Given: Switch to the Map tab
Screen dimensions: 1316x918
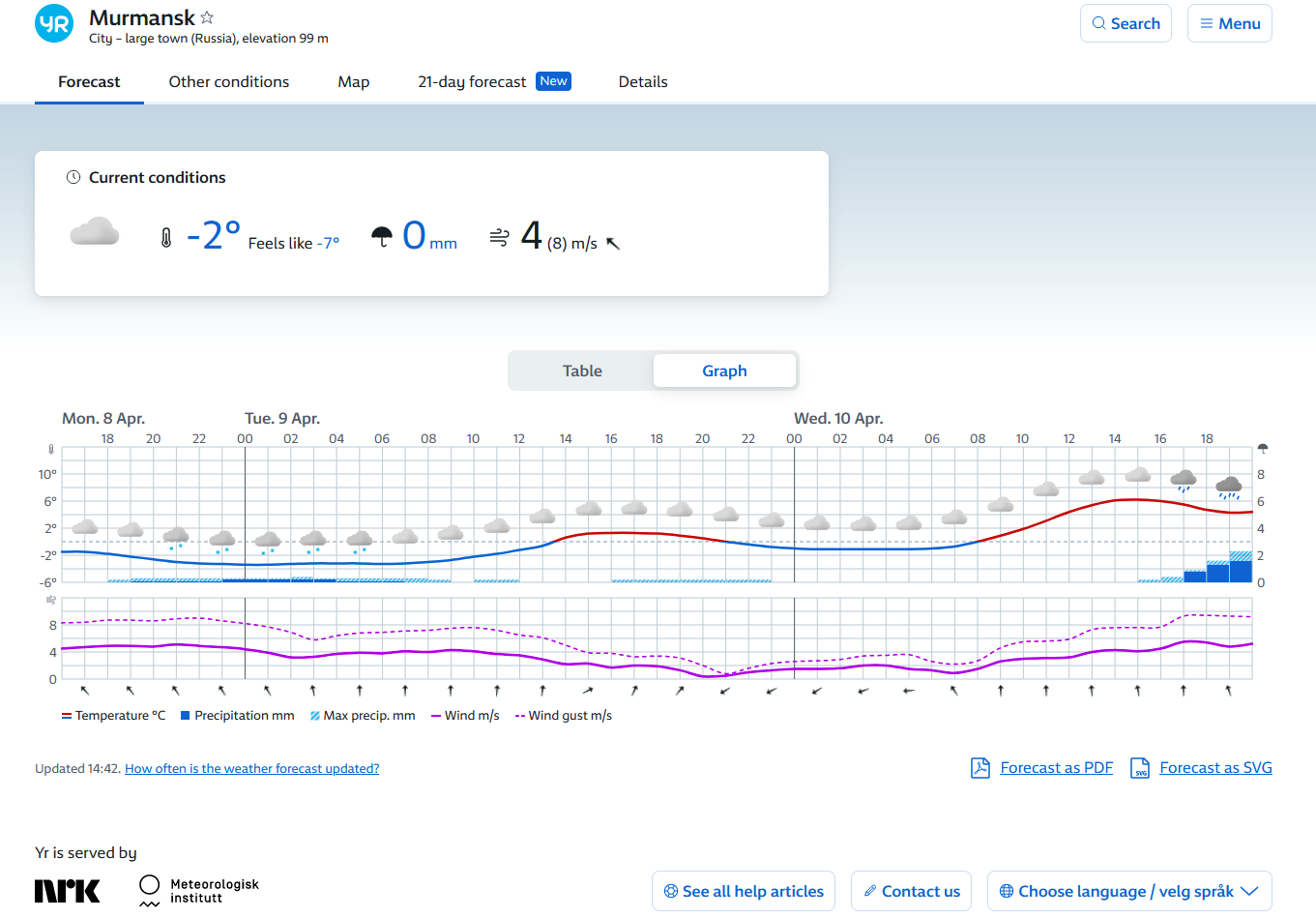Looking at the screenshot, I should 353,82.
